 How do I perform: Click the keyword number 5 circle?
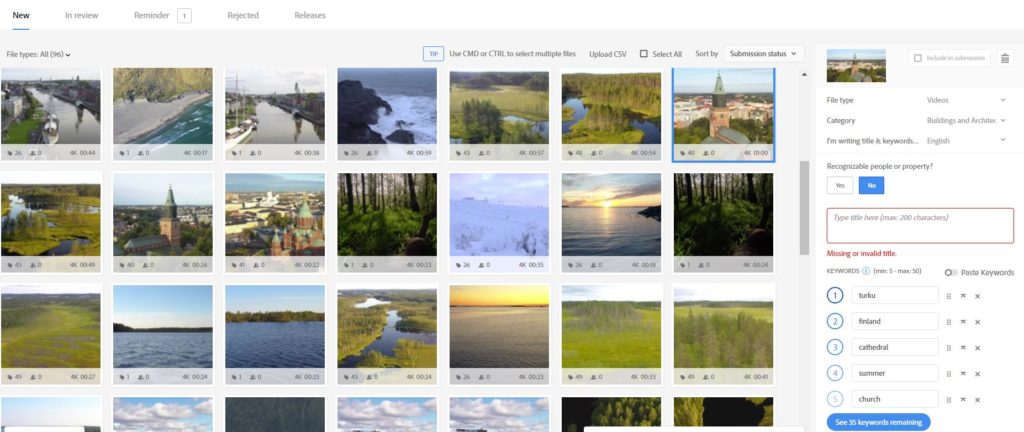point(835,399)
